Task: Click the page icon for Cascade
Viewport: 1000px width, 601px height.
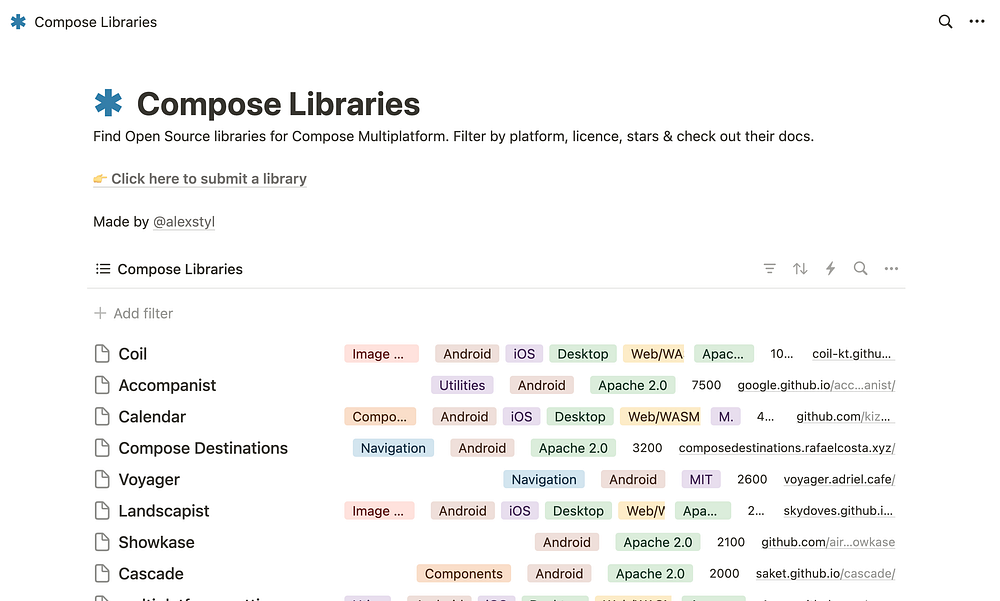Action: (x=102, y=573)
